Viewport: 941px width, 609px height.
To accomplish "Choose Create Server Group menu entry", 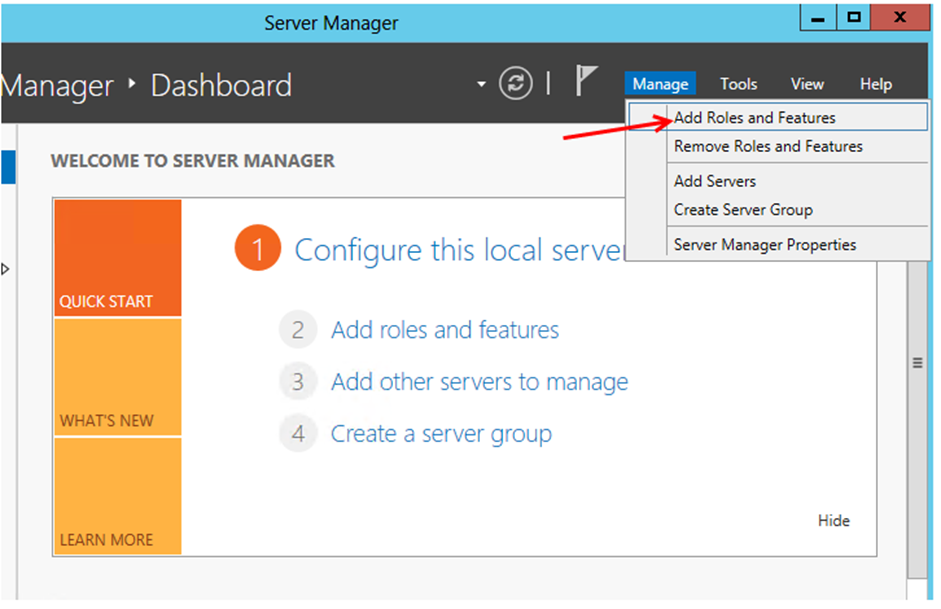I will click(x=778, y=210).
